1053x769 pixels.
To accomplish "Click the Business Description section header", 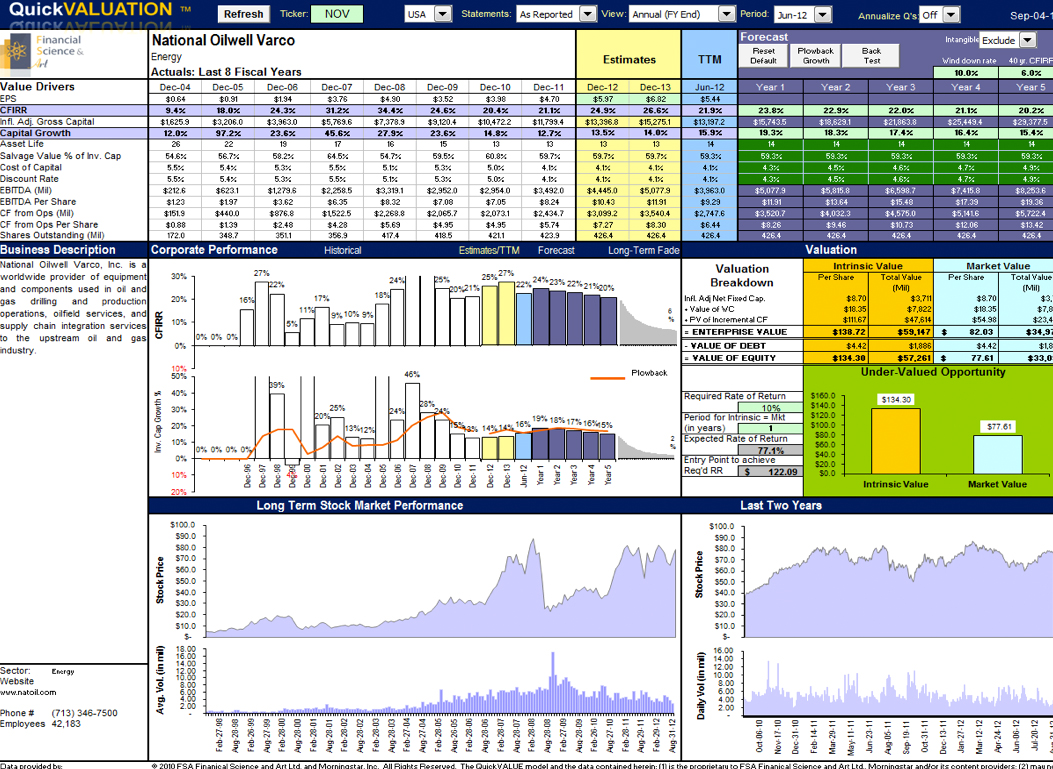I will [x=58, y=250].
